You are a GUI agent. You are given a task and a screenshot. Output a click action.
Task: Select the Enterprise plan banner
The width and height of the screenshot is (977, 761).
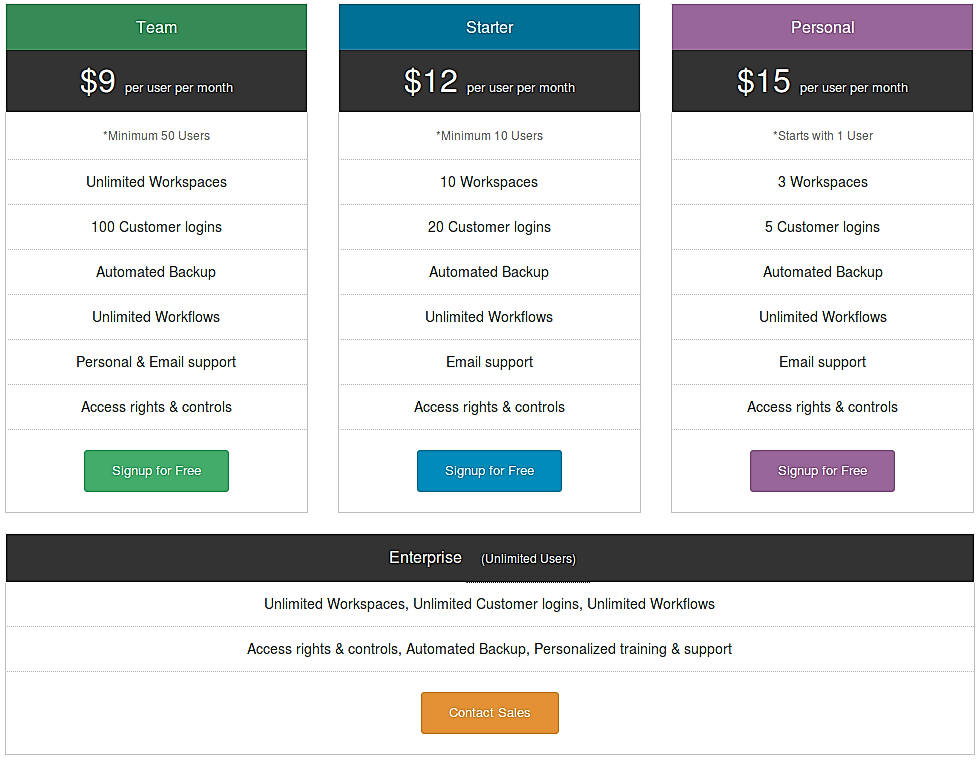pos(489,557)
